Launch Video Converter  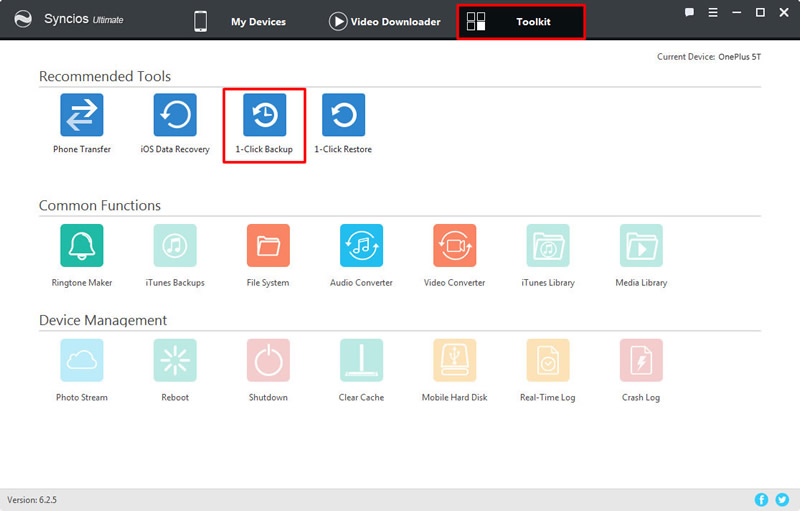tap(455, 245)
